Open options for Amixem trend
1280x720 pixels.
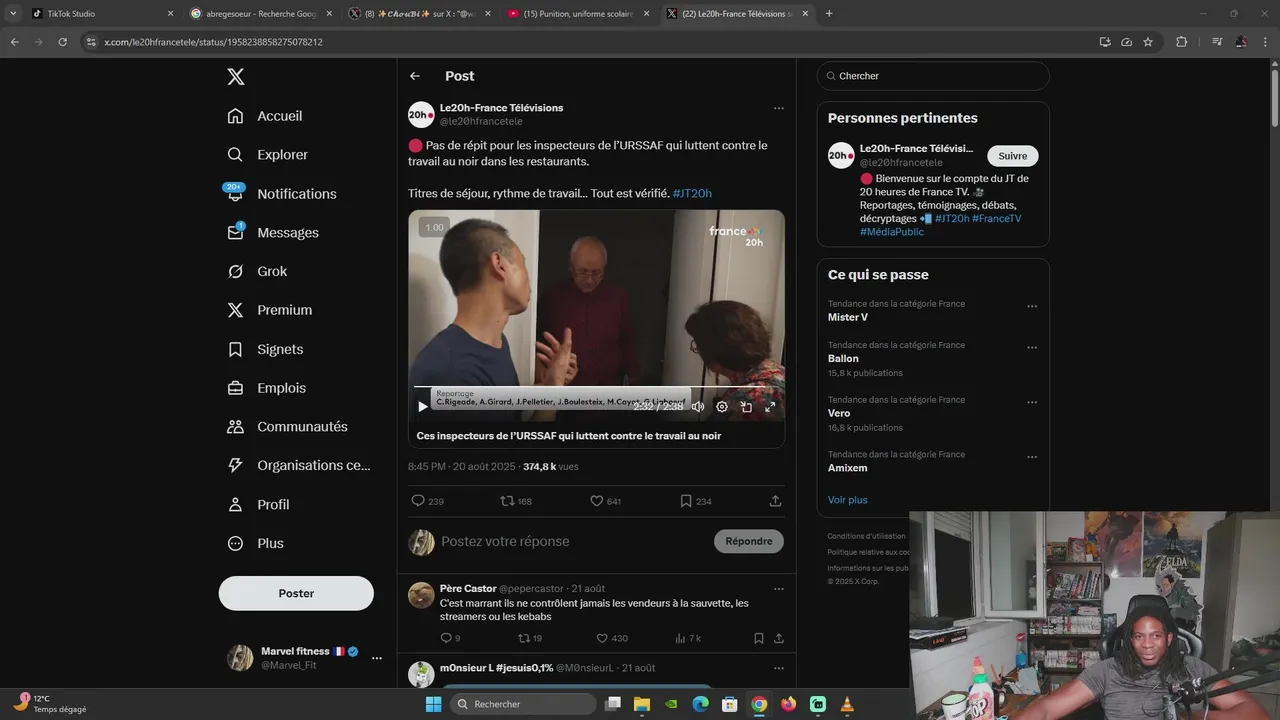click(x=1032, y=457)
